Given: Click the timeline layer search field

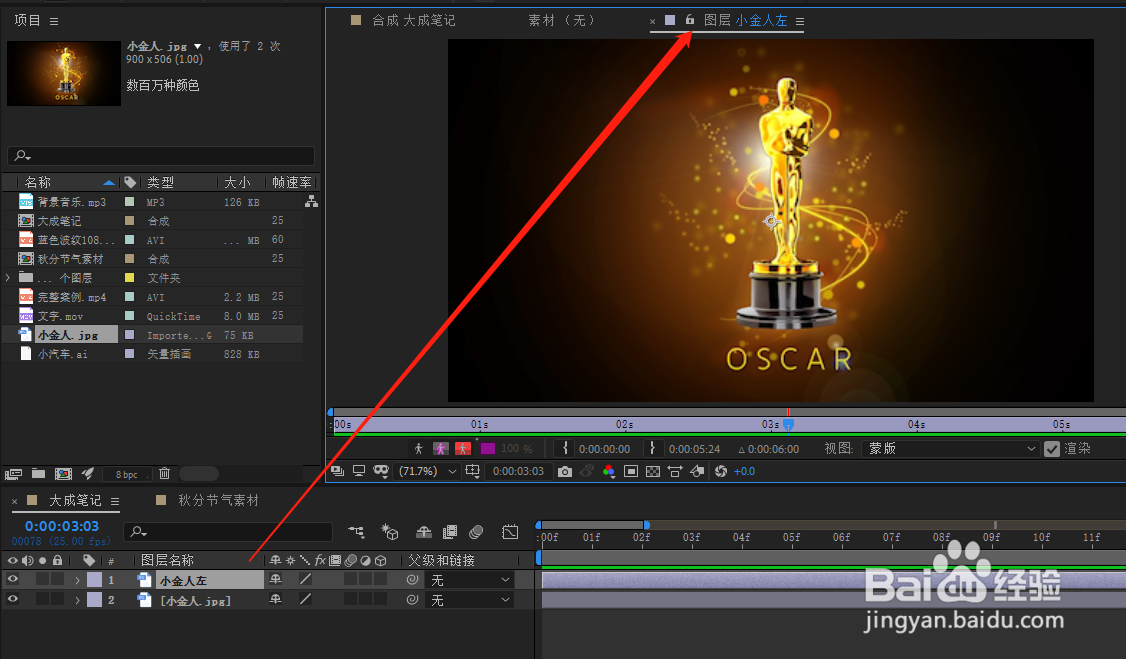Looking at the screenshot, I should [x=228, y=532].
